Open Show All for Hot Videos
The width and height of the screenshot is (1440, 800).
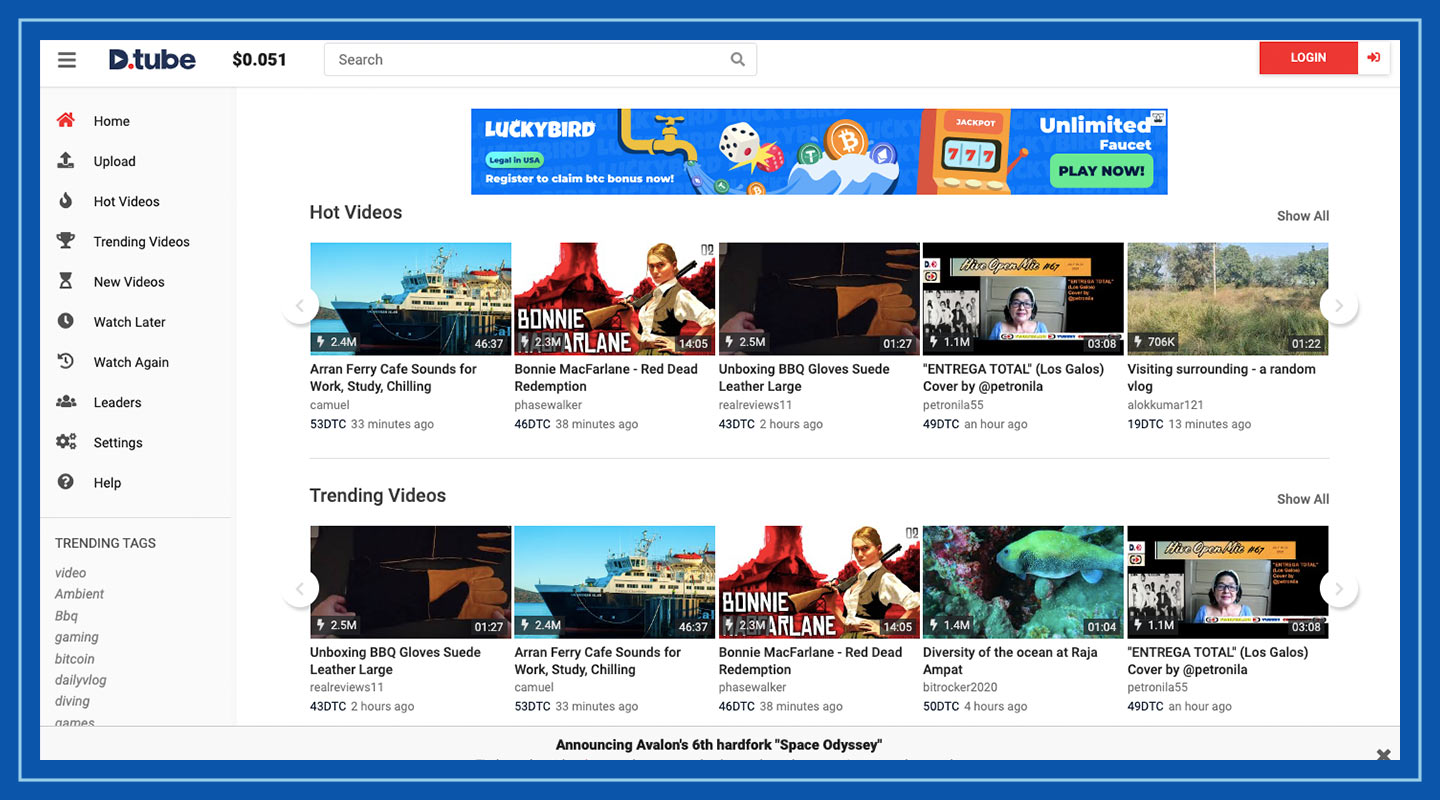point(1302,215)
